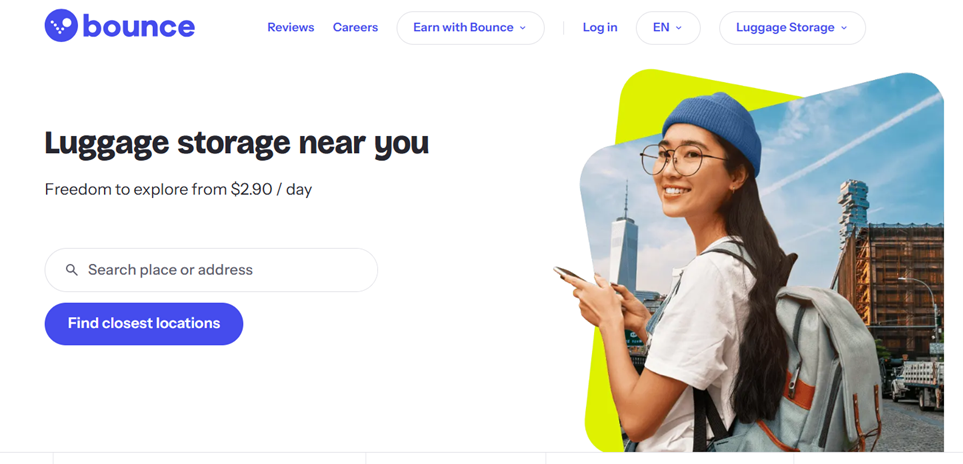The image size is (963, 464).
Task: Click the Log in link
Action: click(x=600, y=28)
